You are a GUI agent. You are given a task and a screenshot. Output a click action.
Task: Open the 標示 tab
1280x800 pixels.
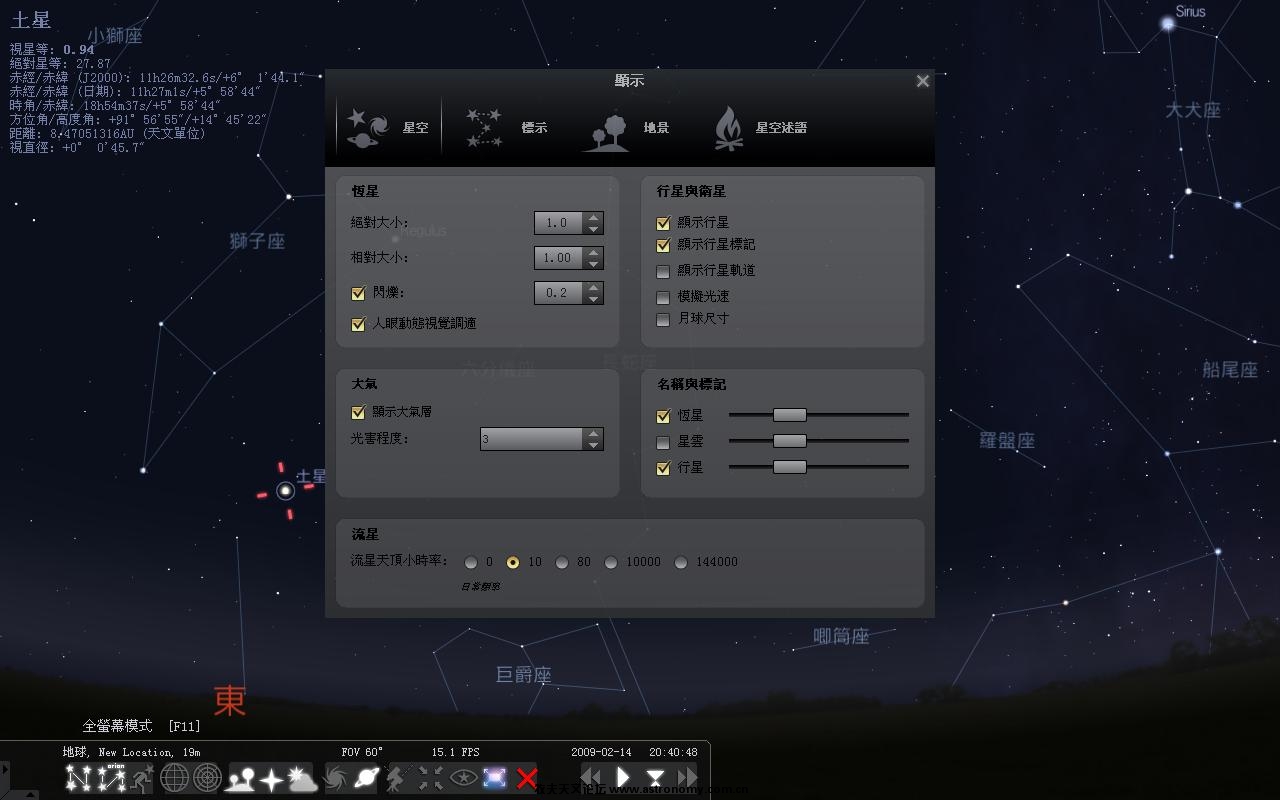click(506, 128)
